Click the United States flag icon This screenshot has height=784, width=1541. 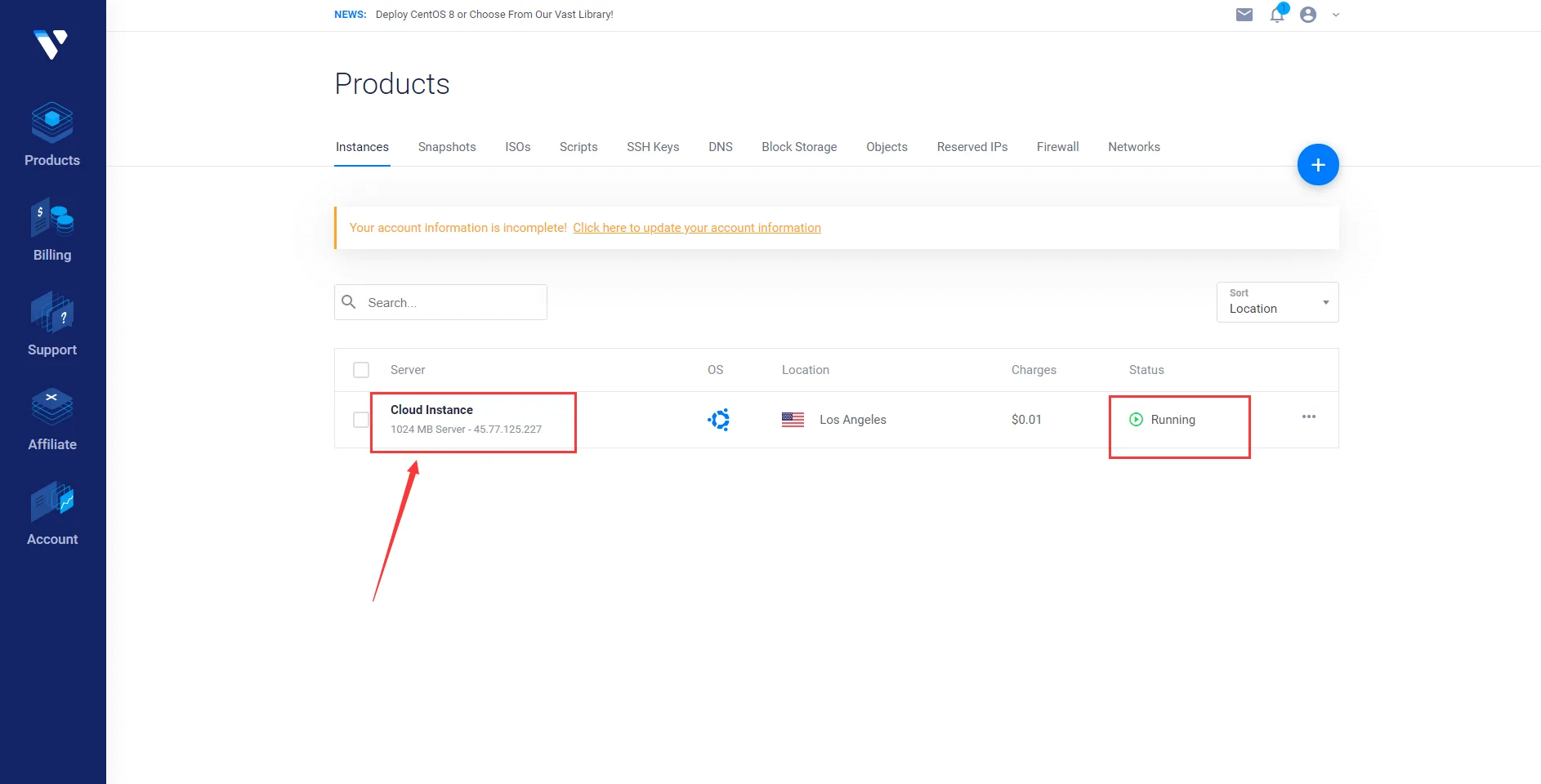click(793, 420)
